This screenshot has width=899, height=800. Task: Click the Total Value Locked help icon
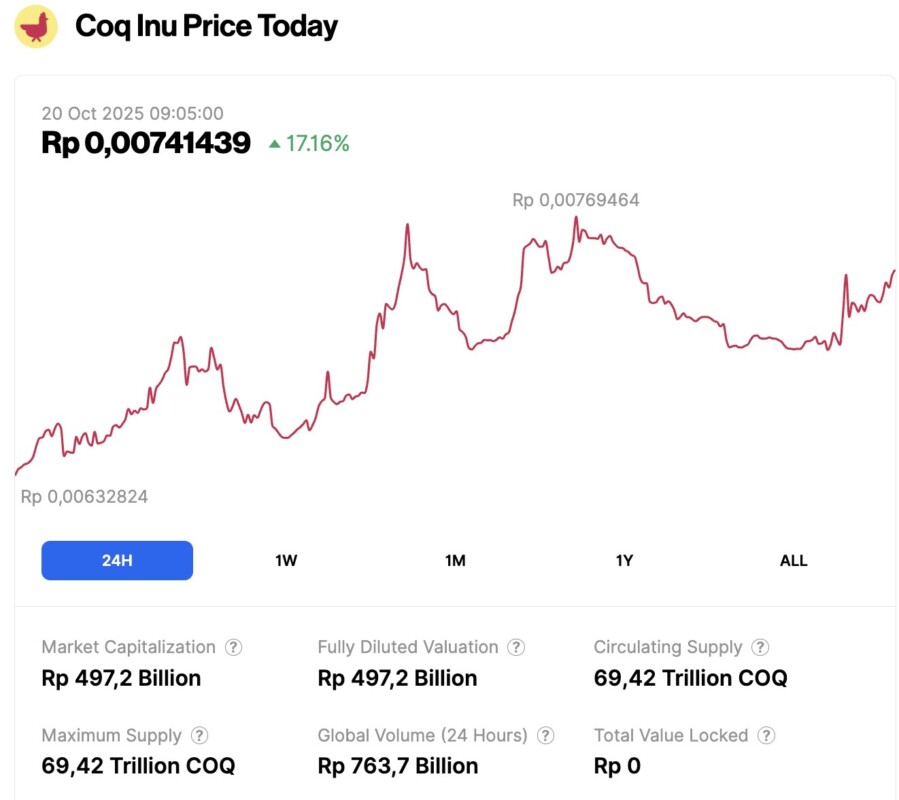tap(766, 736)
